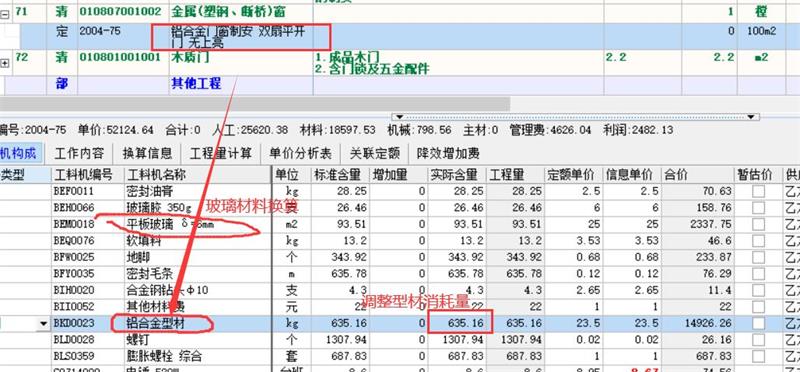Click the 合价 value 2337.75 for 平板玻璃

698,224
